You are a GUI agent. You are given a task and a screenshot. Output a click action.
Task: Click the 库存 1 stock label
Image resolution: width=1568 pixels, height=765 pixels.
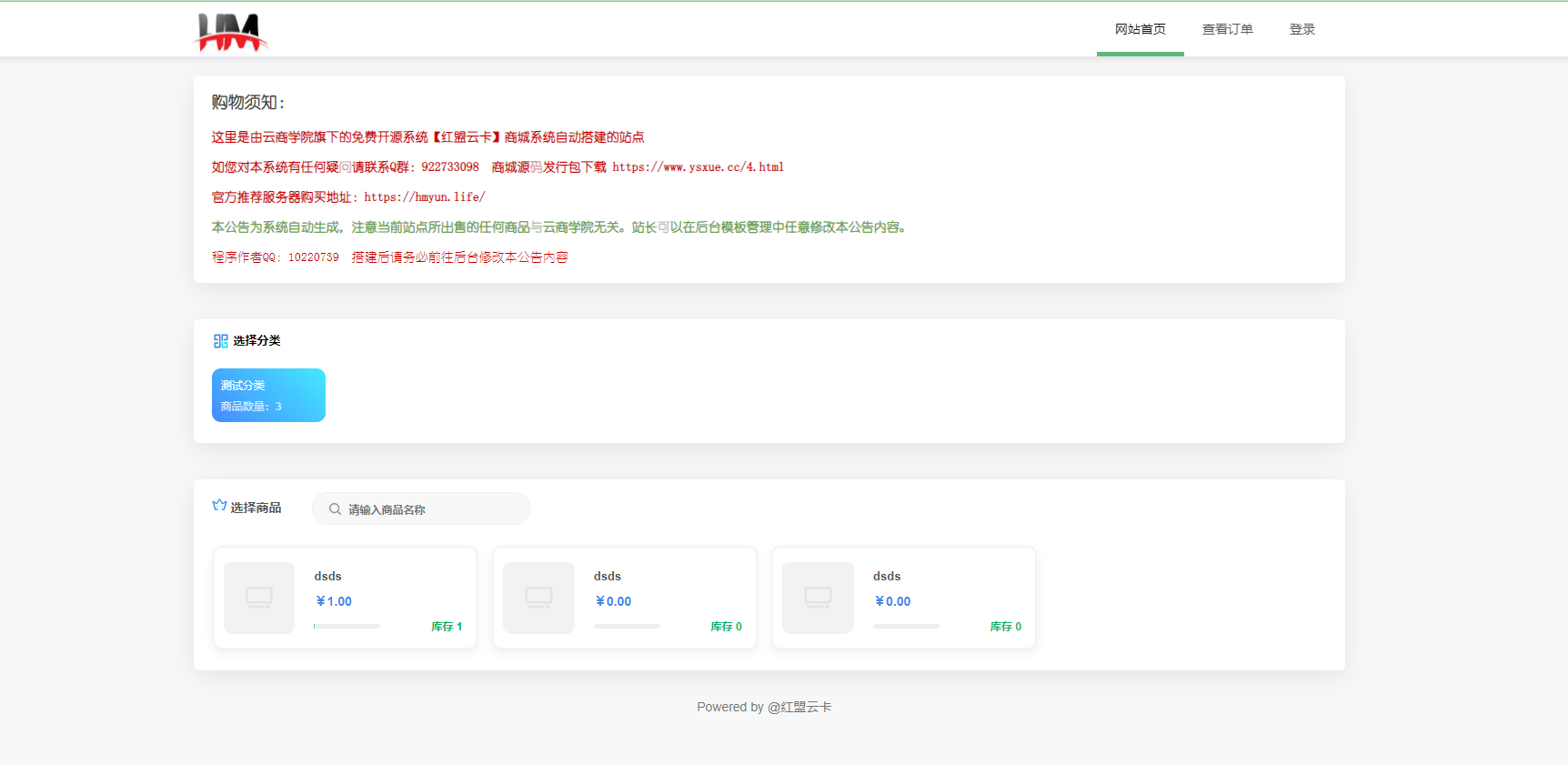[x=447, y=627]
